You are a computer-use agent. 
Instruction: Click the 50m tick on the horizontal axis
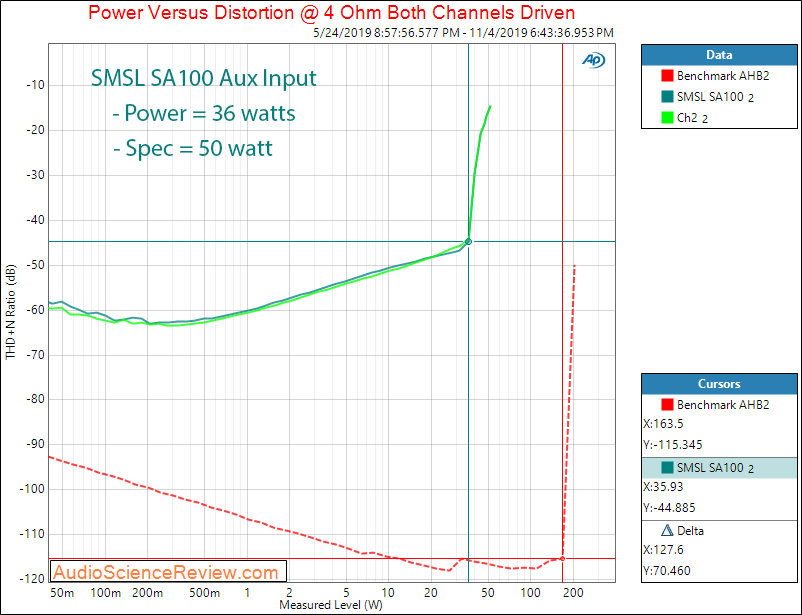point(62,593)
